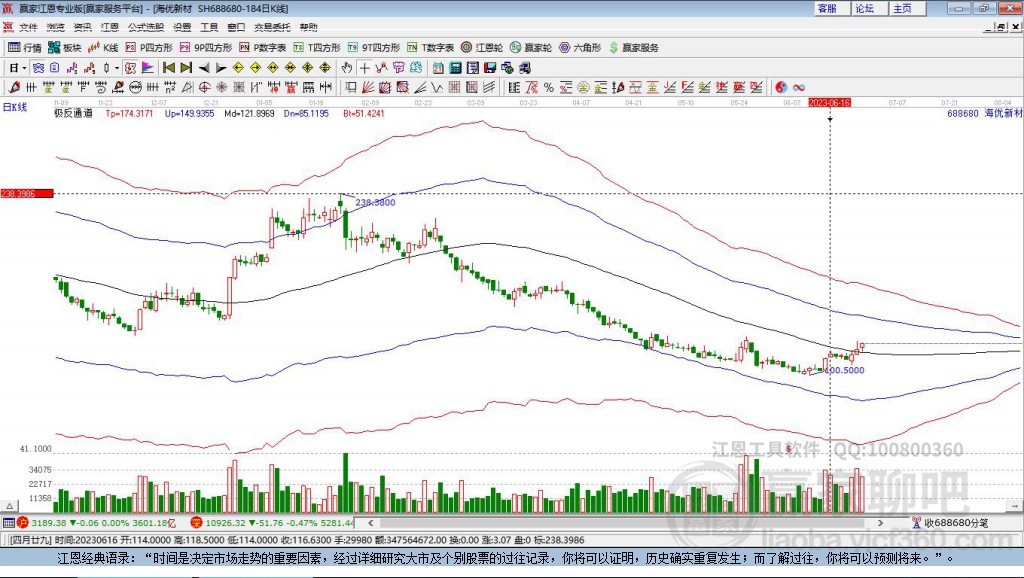The width and height of the screenshot is (1024, 578).
Task: Open the 江恩 menu
Action: (x=110, y=27)
